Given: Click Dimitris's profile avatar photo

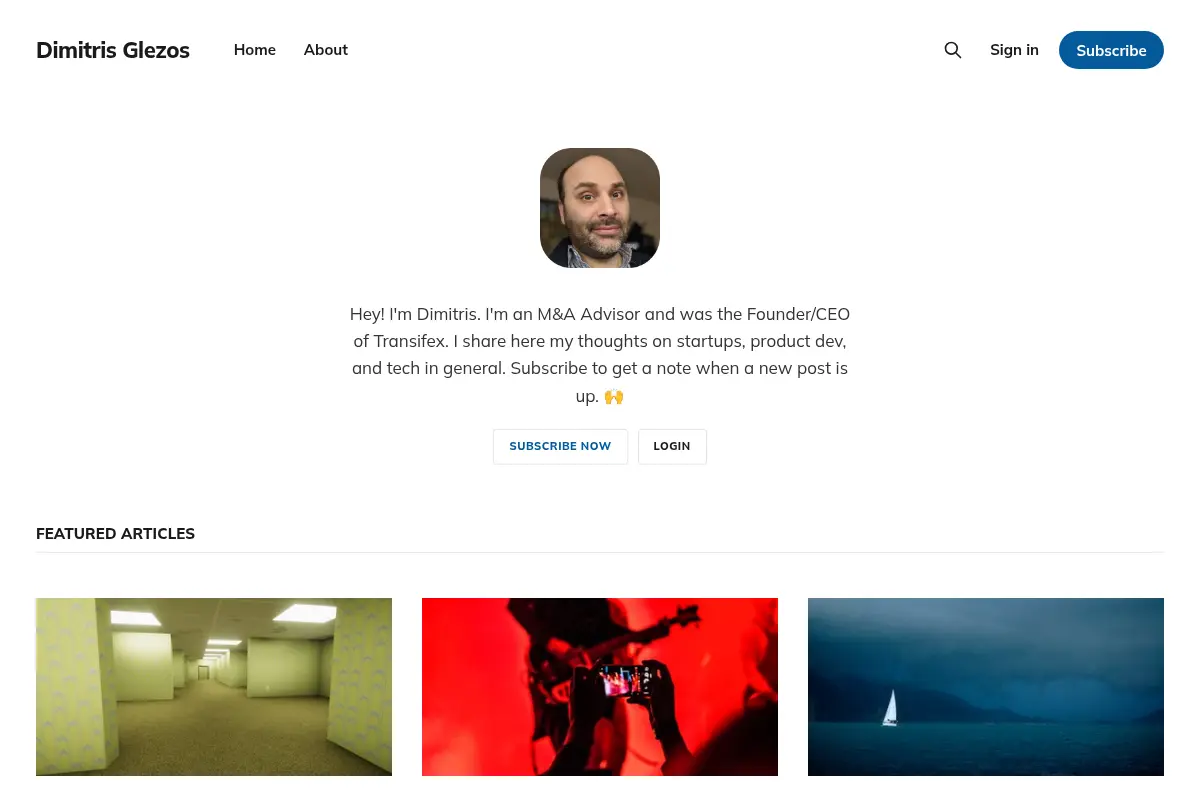Looking at the screenshot, I should pyautogui.click(x=600, y=208).
